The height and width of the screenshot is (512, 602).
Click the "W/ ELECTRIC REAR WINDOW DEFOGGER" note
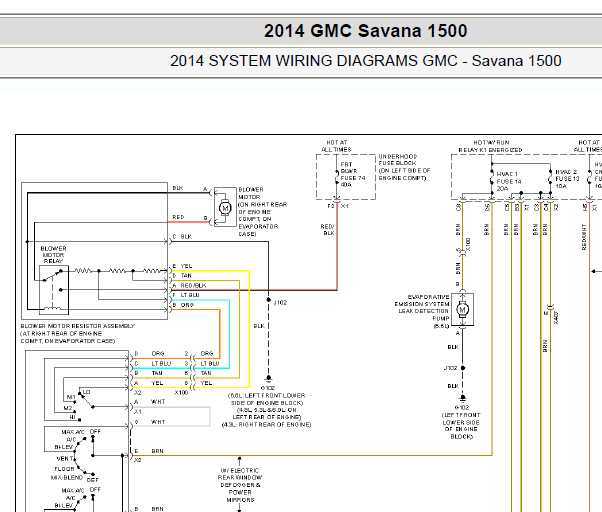pyautogui.click(x=240, y=485)
